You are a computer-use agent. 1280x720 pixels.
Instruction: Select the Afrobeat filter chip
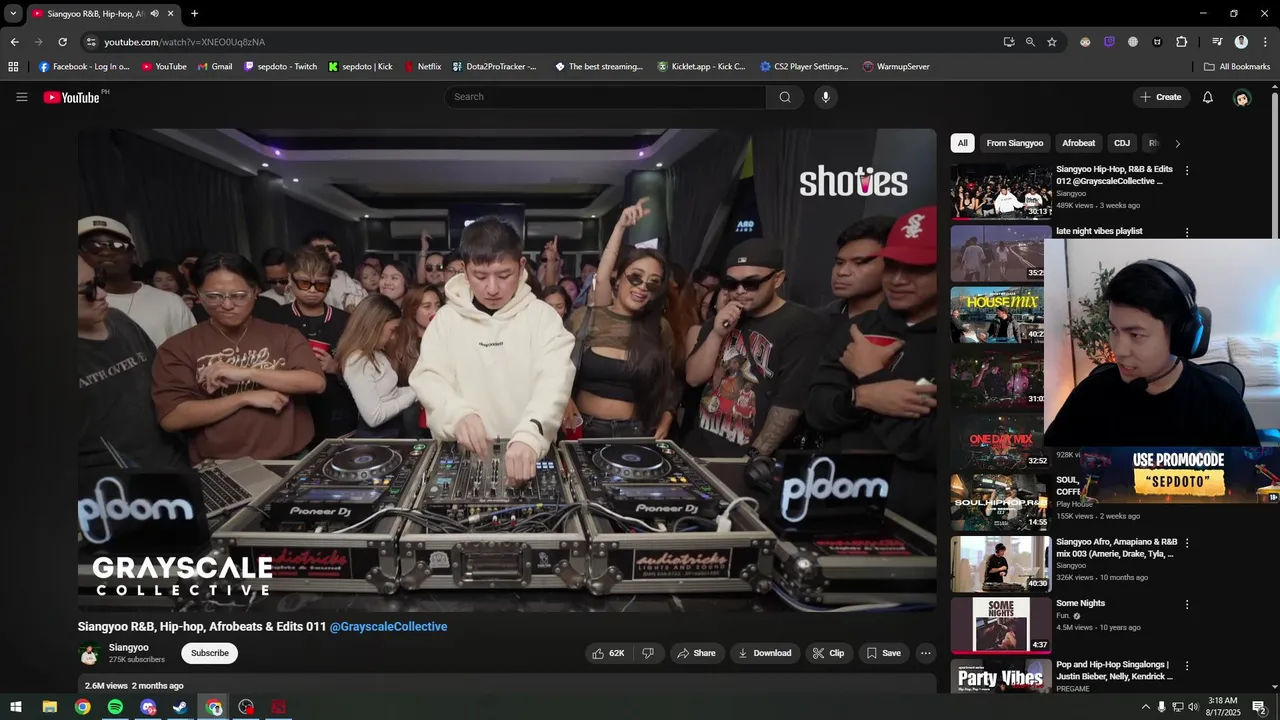click(1079, 143)
